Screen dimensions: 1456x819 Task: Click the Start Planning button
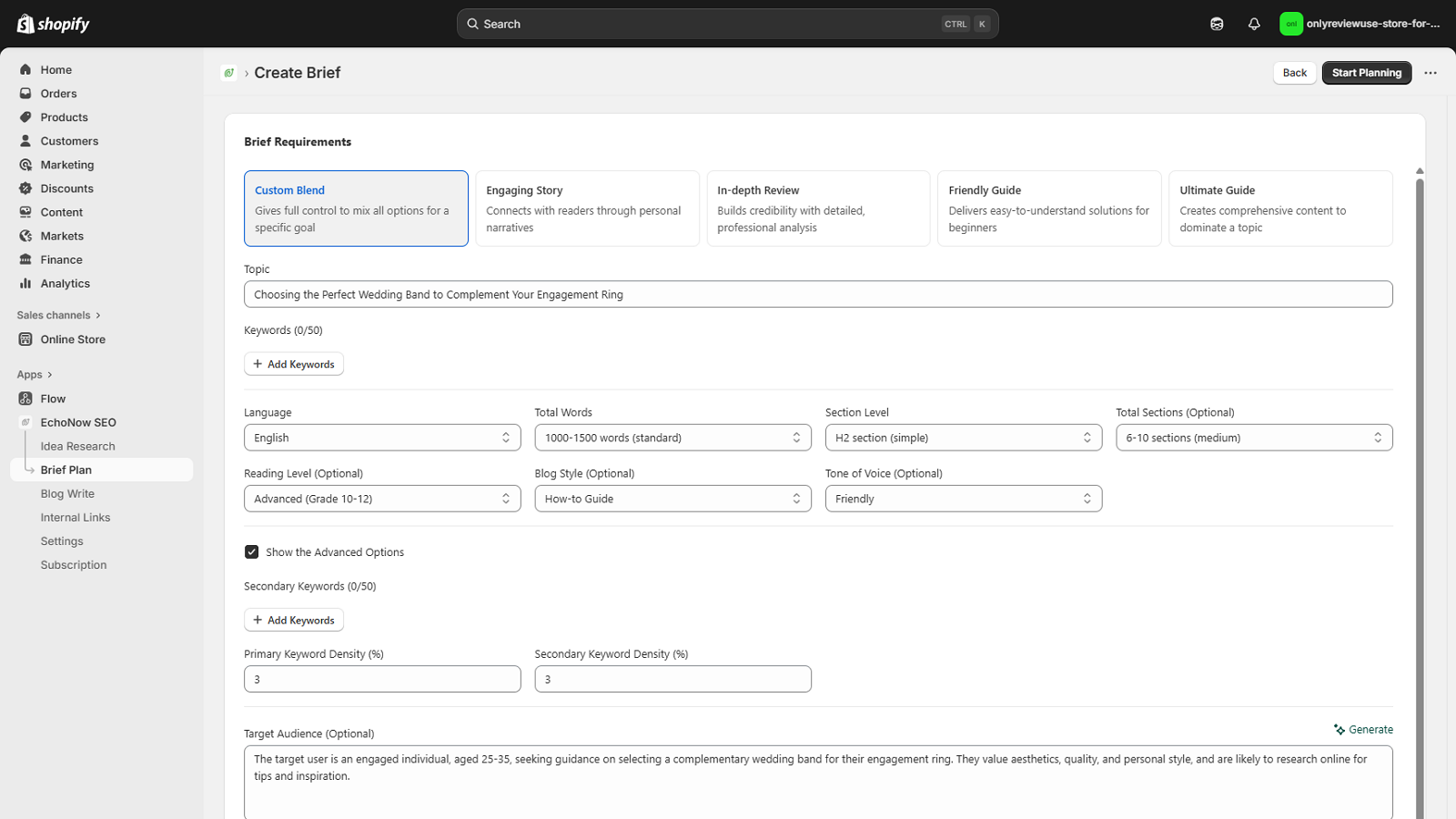pos(1366,72)
